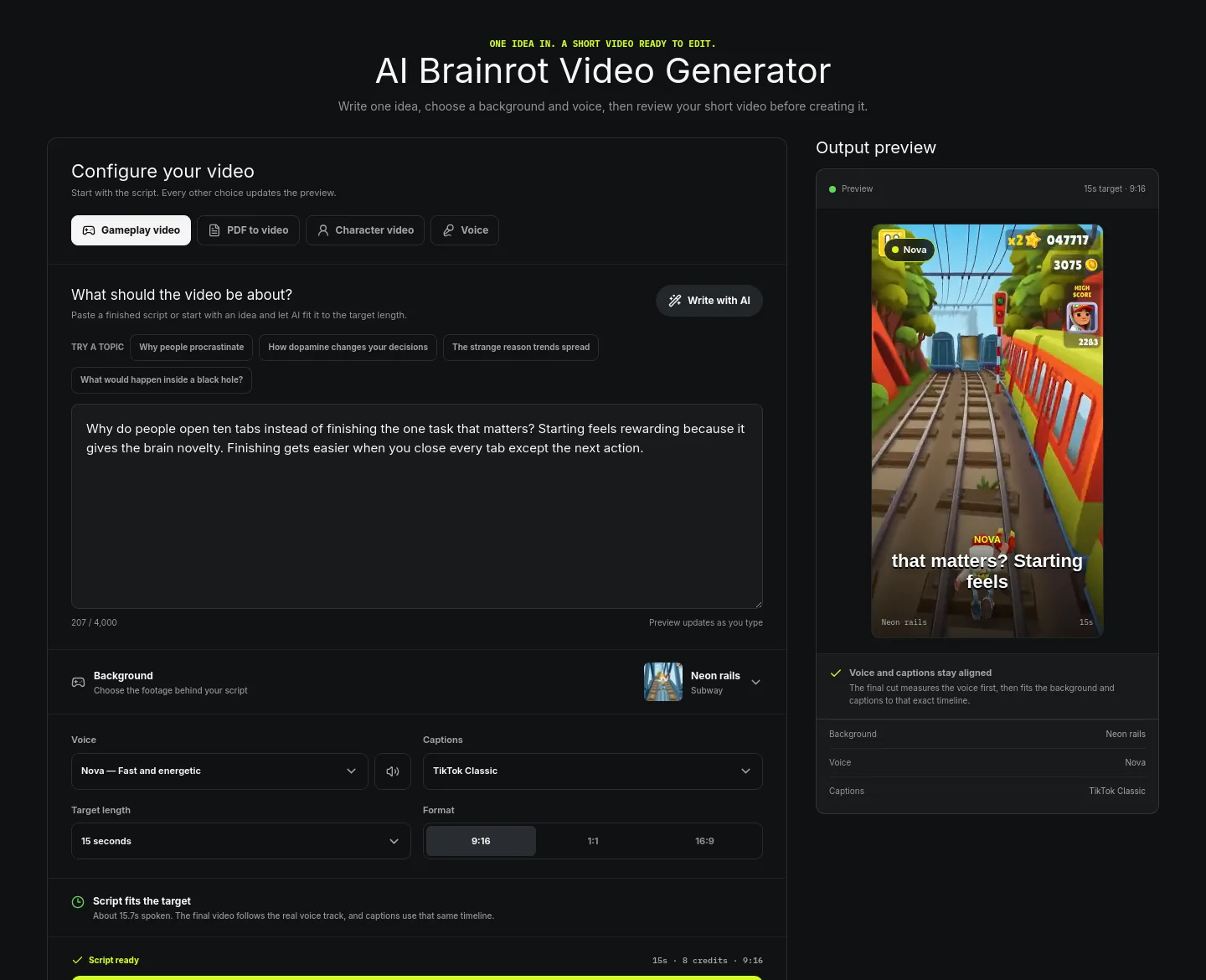Select topic The strange reason trends spread

(521, 348)
